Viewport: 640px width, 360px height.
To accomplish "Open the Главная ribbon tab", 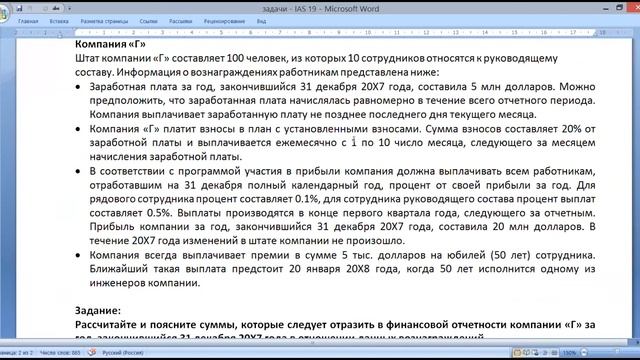I will [28, 21].
